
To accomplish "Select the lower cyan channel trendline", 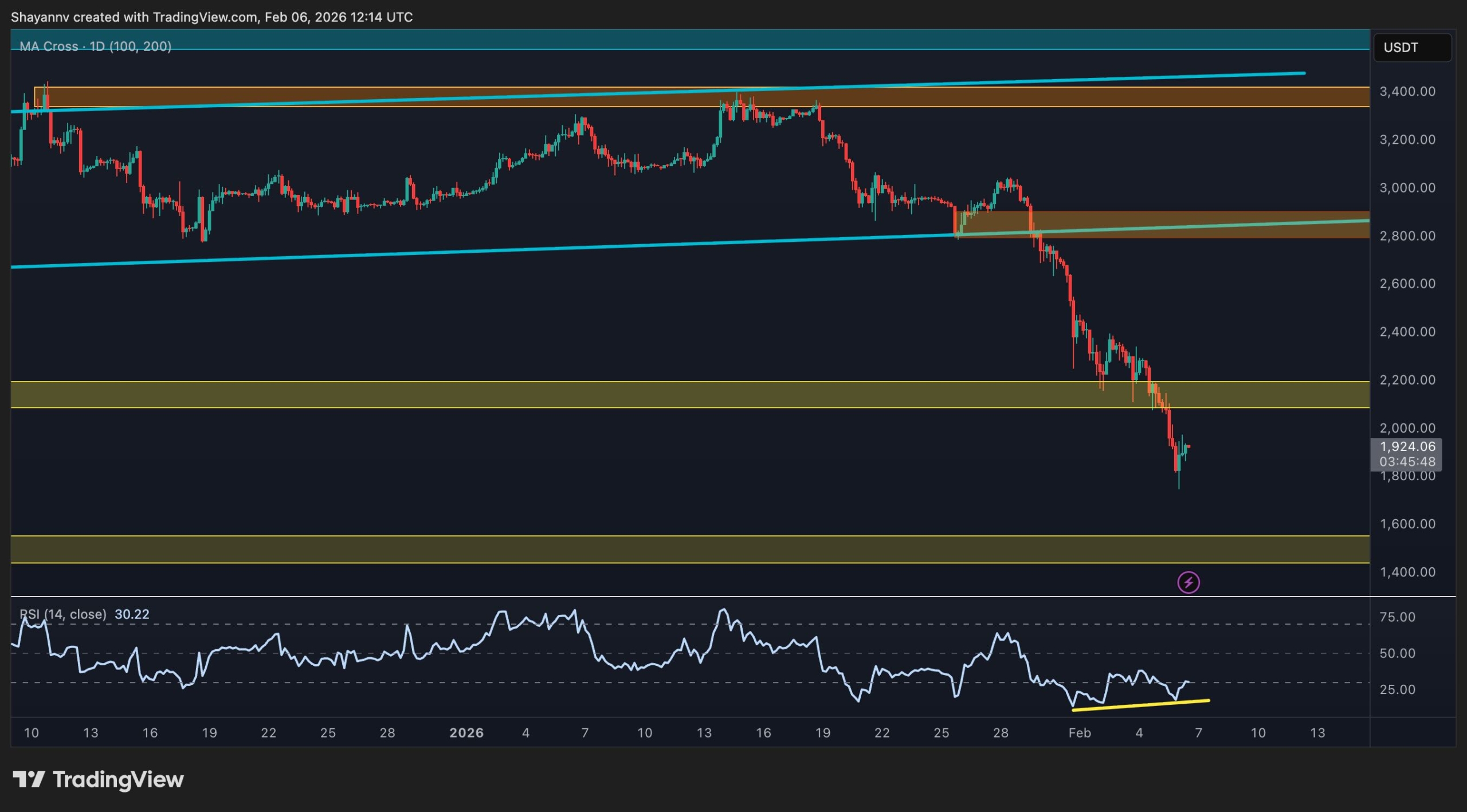I will [x=458, y=252].
